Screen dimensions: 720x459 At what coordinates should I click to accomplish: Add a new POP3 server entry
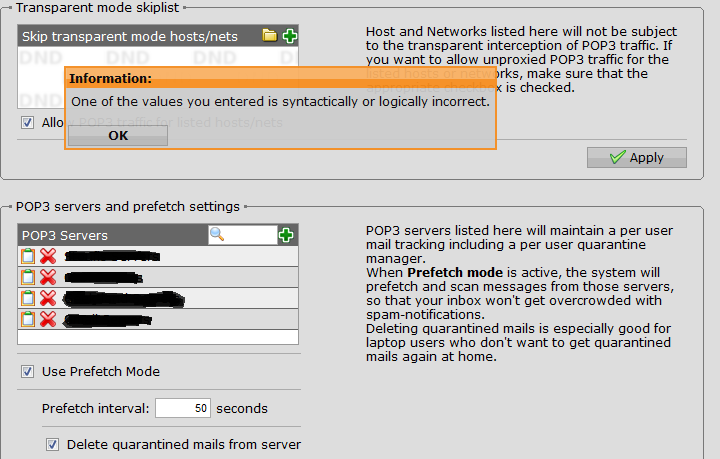click(287, 235)
